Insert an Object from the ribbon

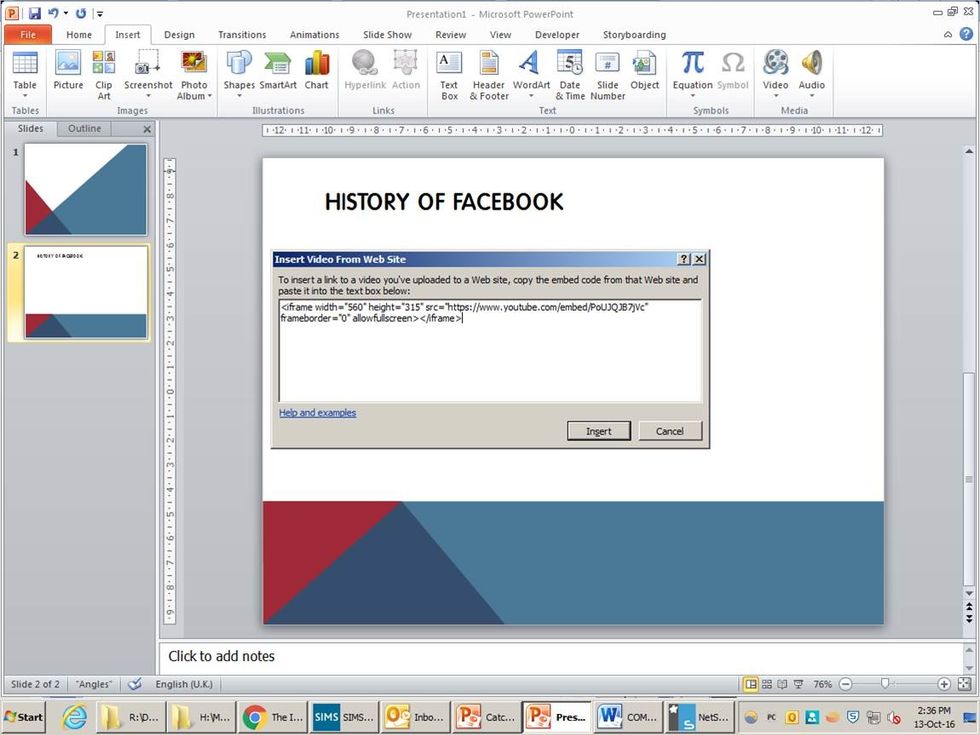(x=644, y=70)
